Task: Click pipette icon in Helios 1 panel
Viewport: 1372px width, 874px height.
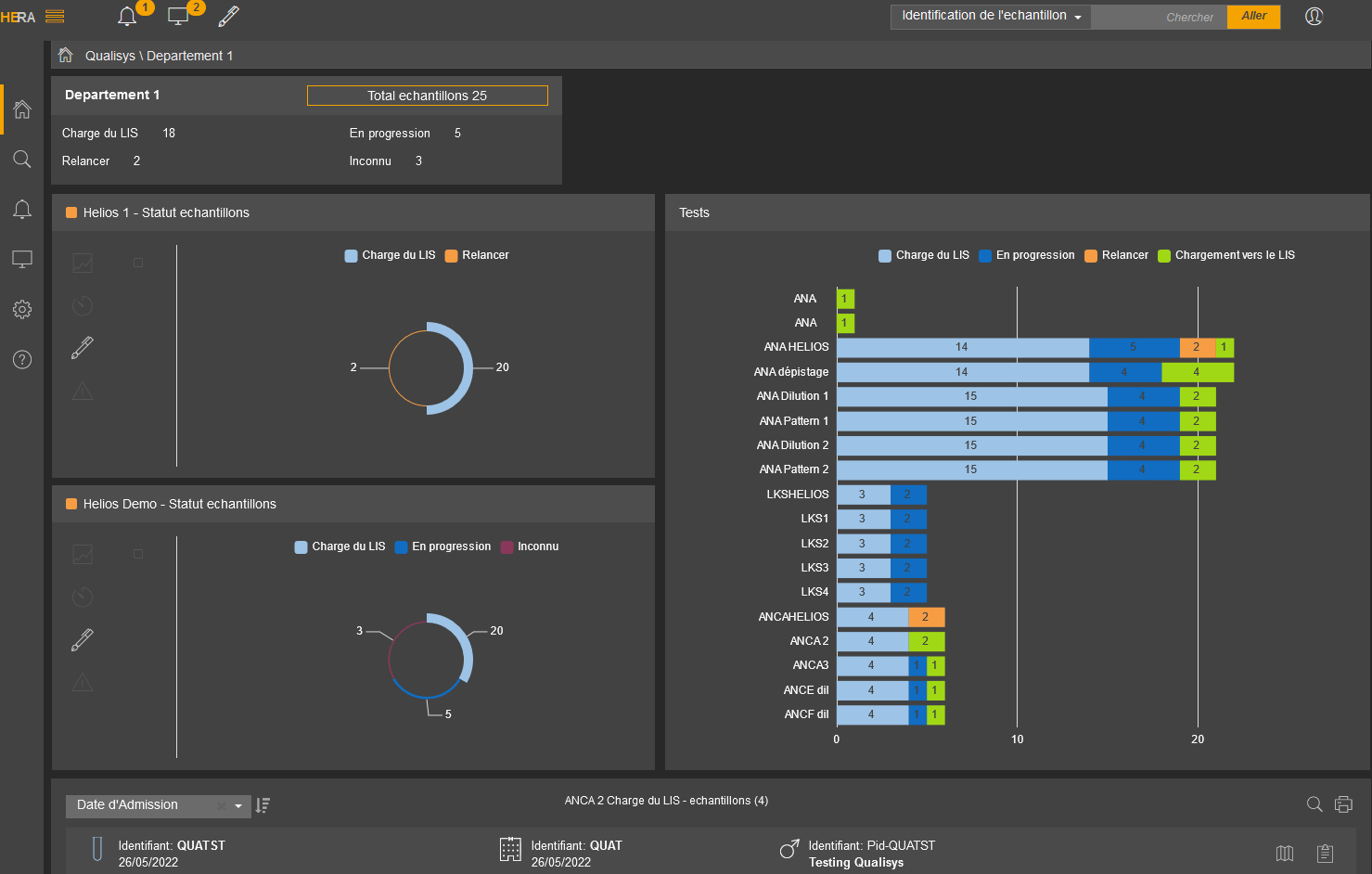Action: click(x=83, y=348)
